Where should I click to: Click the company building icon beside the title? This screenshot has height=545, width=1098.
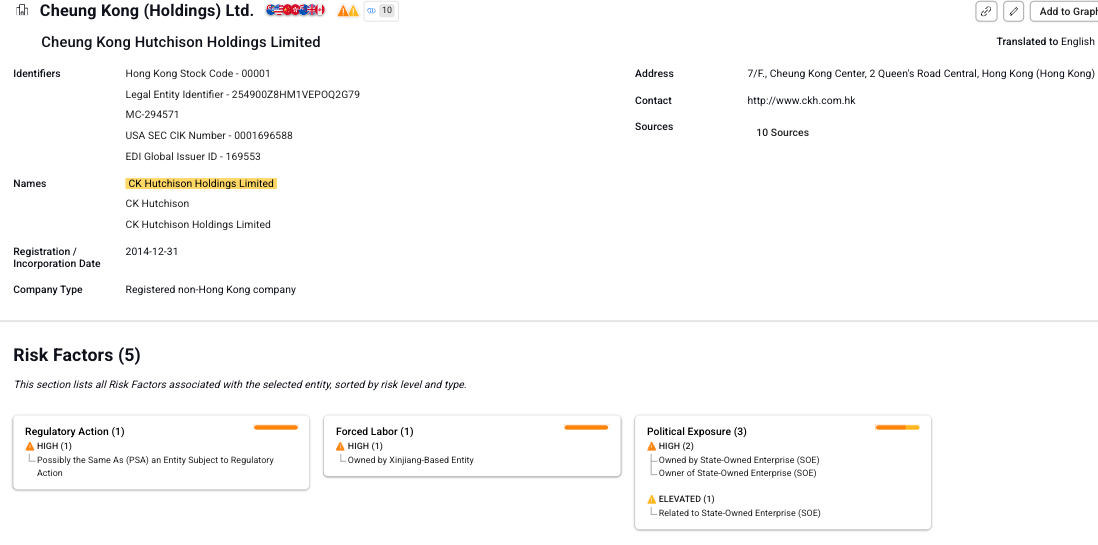22,11
